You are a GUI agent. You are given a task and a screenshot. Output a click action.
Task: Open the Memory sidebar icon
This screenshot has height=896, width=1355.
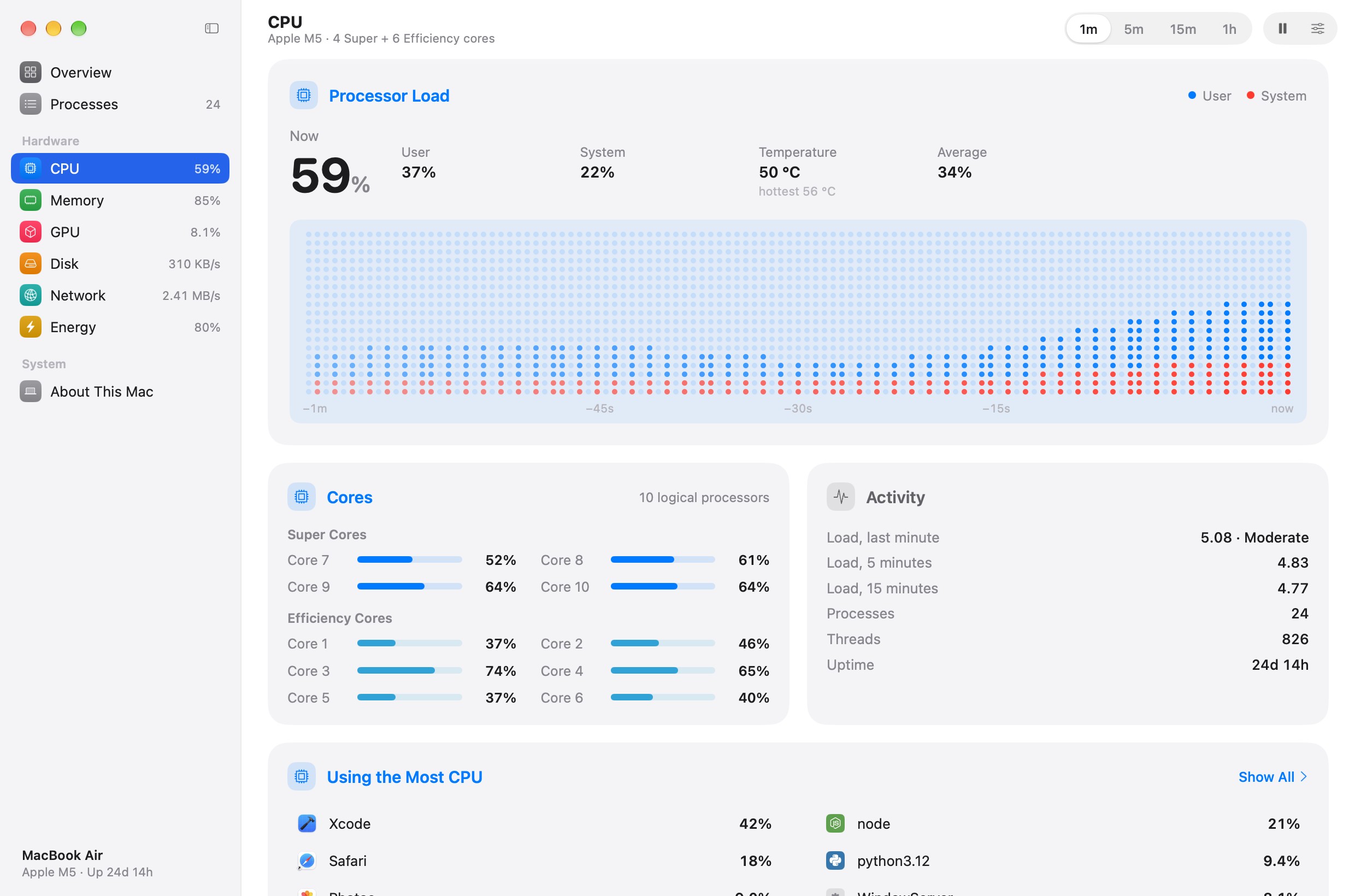point(30,200)
